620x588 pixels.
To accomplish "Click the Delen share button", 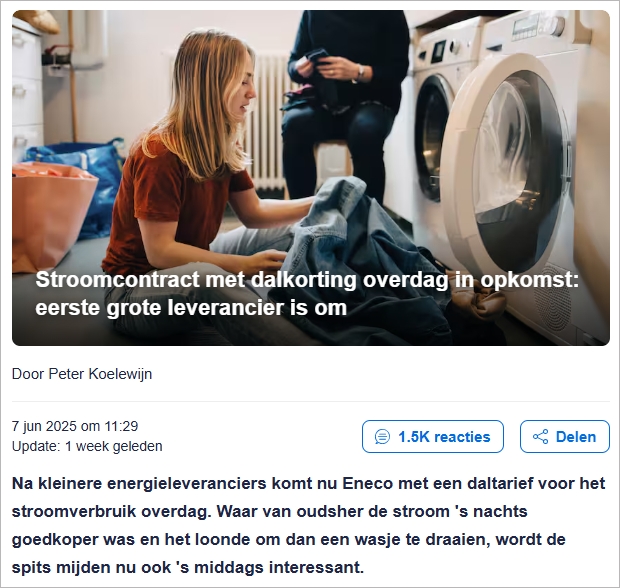I will click(x=565, y=437).
